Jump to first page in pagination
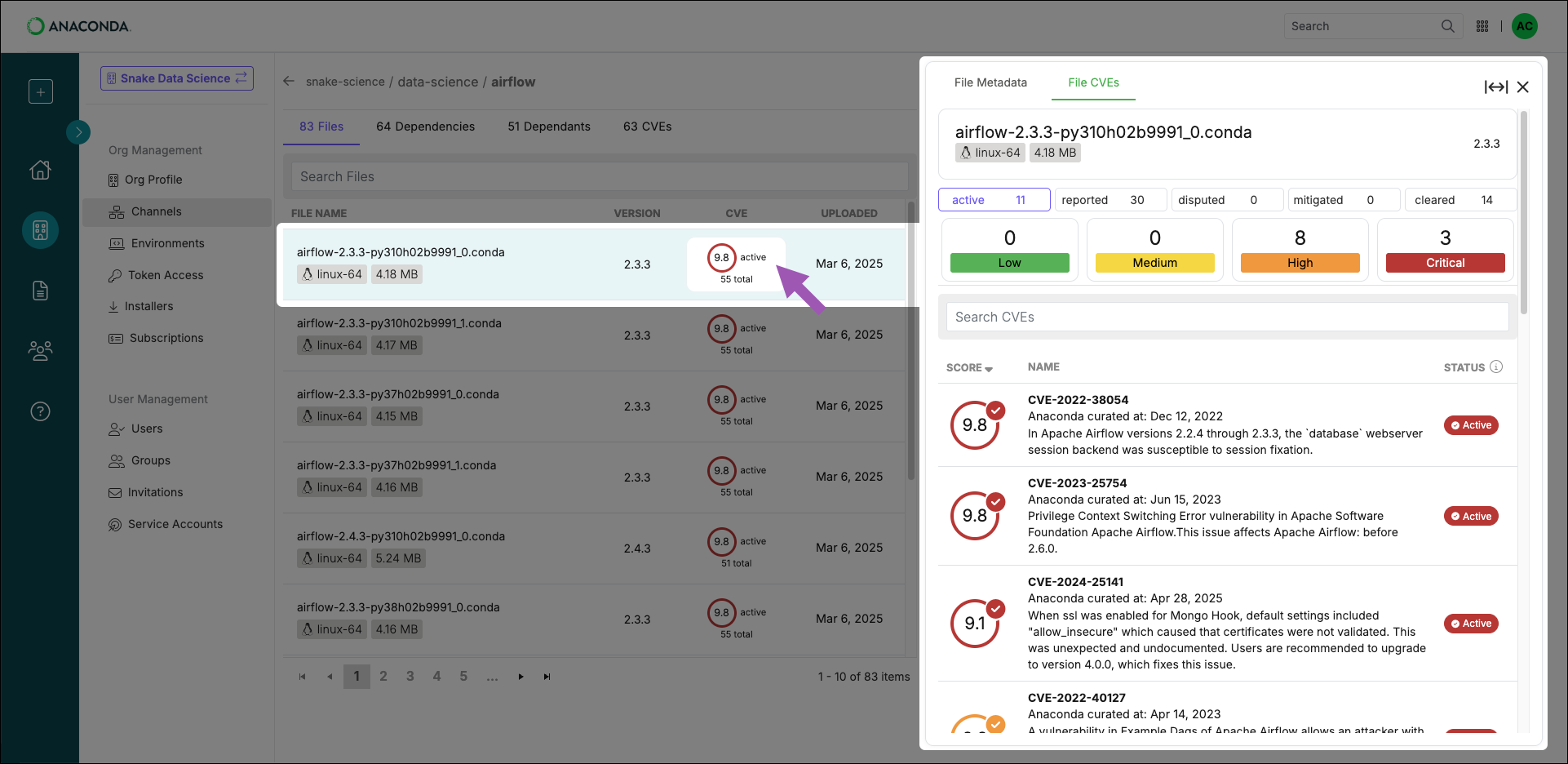Screen dimensions: 1568x764 coord(302,677)
